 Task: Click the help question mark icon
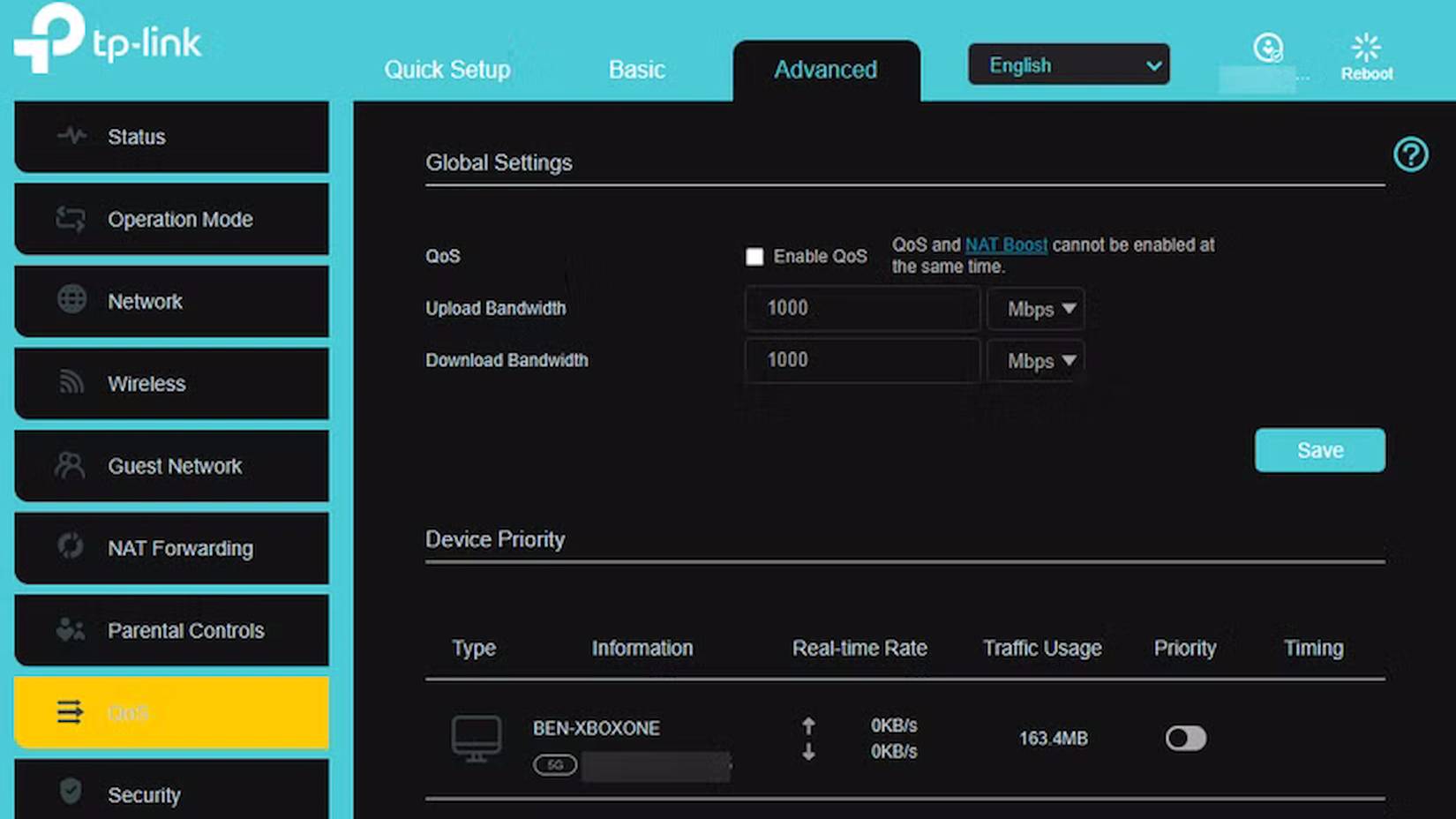click(1411, 154)
